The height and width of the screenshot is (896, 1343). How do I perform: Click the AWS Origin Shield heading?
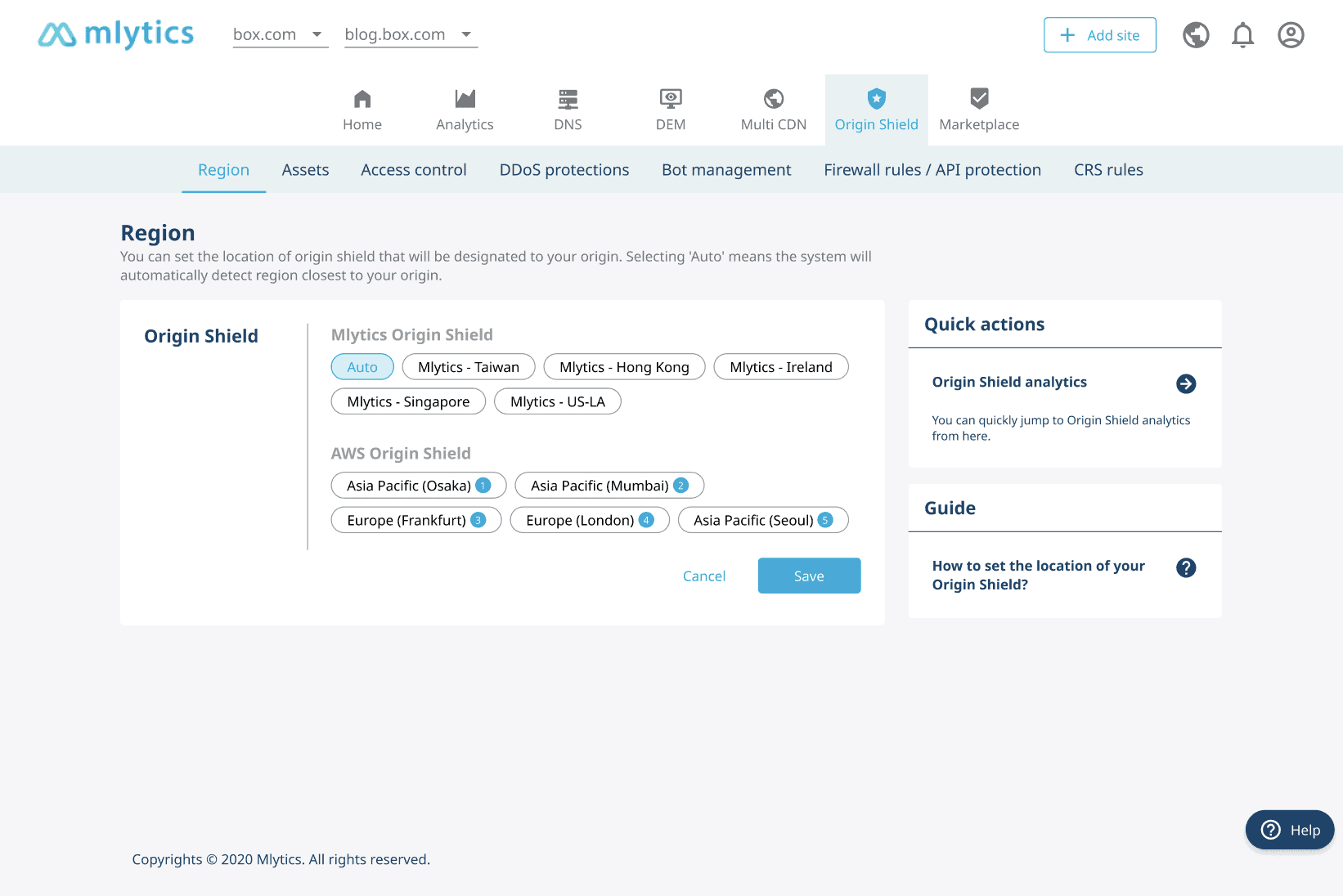(x=401, y=453)
